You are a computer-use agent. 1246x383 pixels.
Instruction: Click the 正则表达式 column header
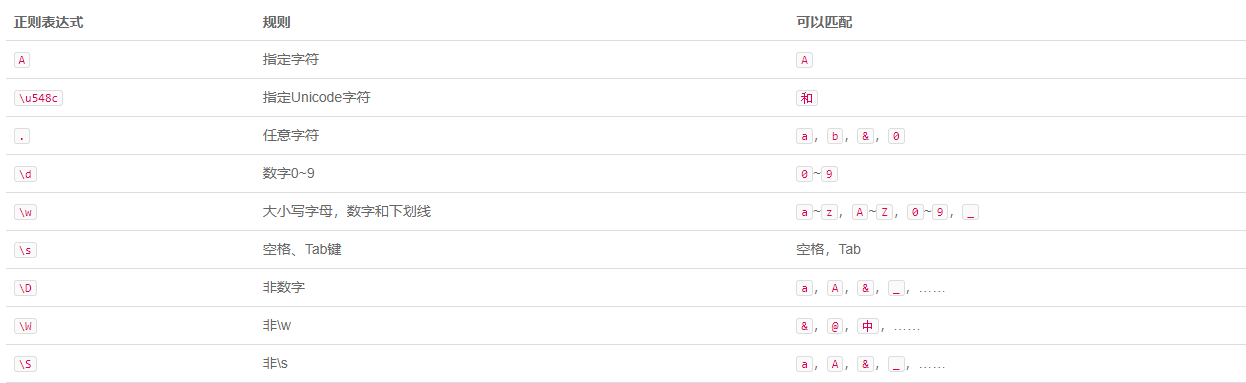pos(48,22)
